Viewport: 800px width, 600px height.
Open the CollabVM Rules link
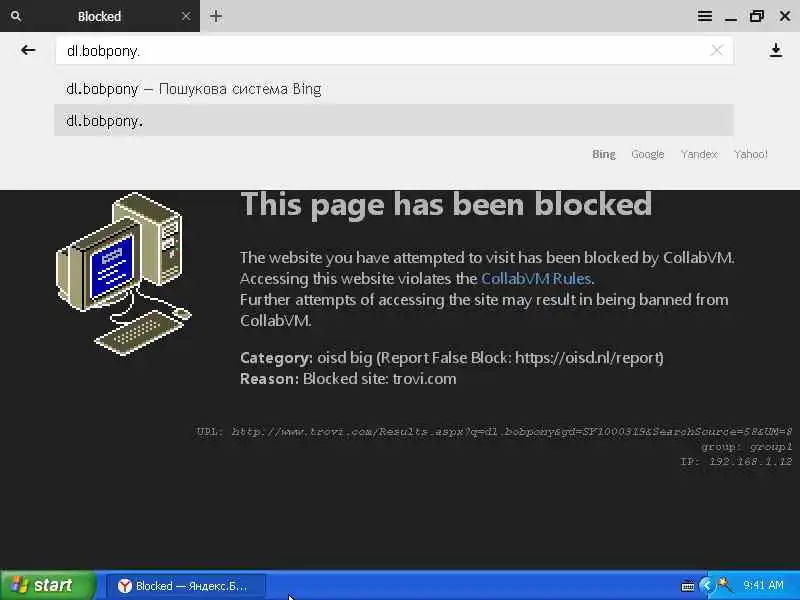click(536, 279)
